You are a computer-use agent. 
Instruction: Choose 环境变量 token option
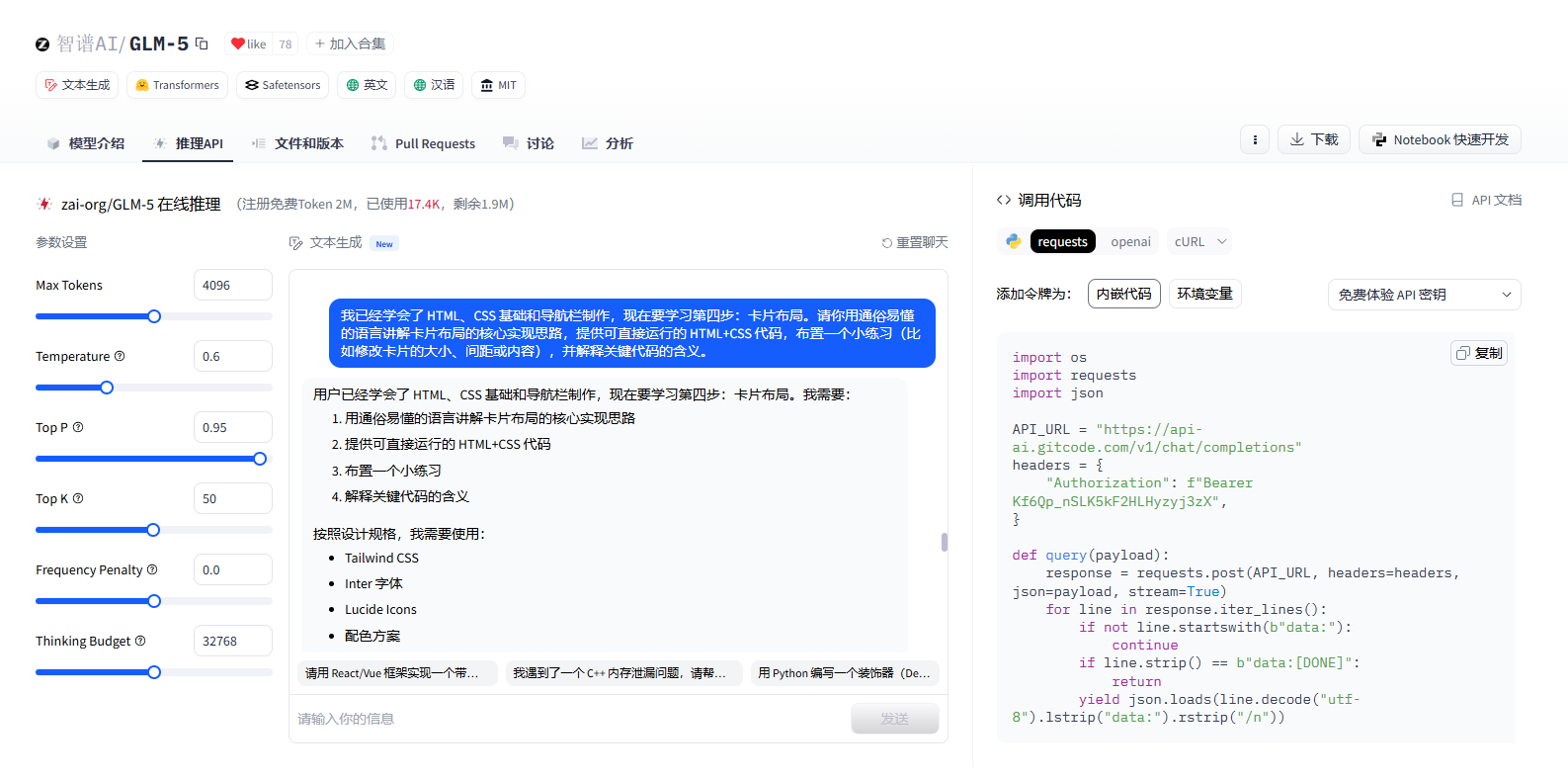pos(1205,294)
